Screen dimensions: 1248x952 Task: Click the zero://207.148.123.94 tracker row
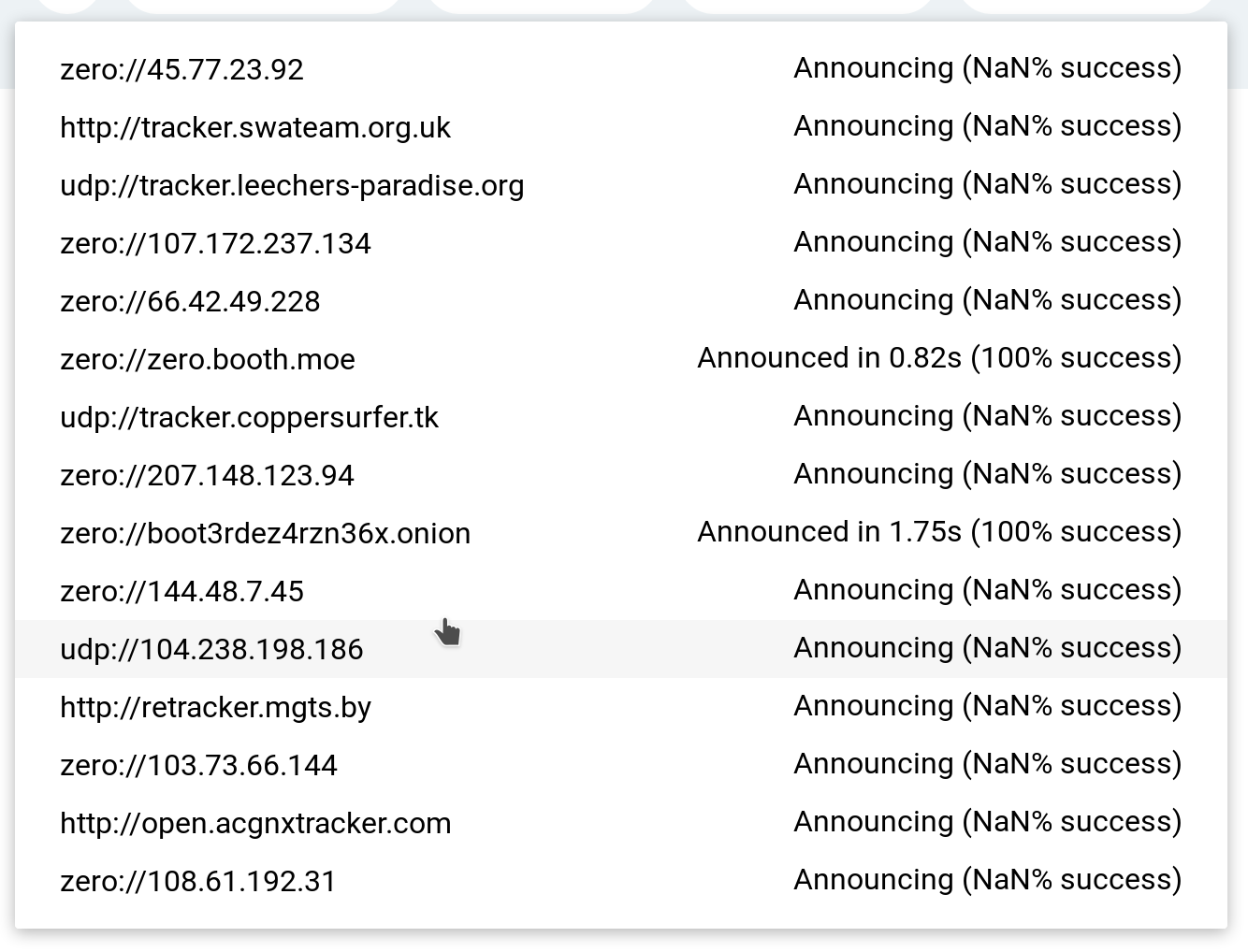click(x=207, y=476)
